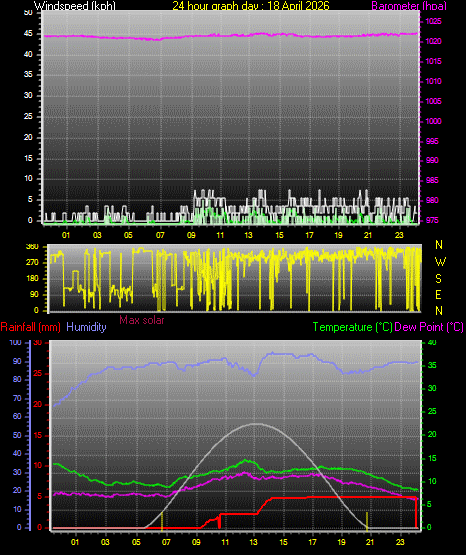Select the 'Humidity' legend label

[x=86, y=327]
